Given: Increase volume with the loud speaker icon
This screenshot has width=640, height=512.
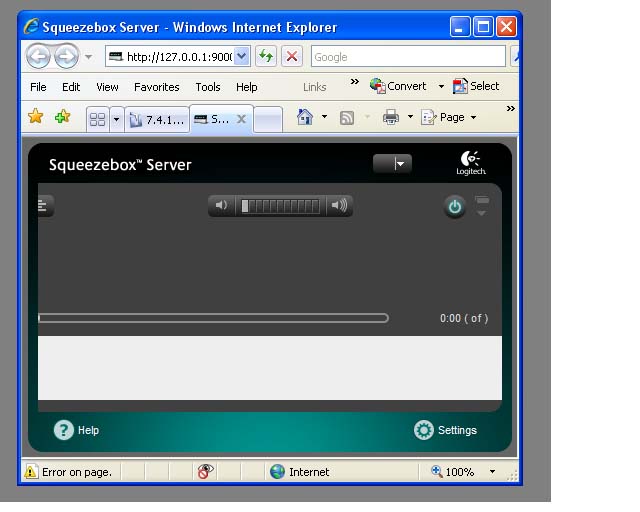Looking at the screenshot, I should (339, 205).
